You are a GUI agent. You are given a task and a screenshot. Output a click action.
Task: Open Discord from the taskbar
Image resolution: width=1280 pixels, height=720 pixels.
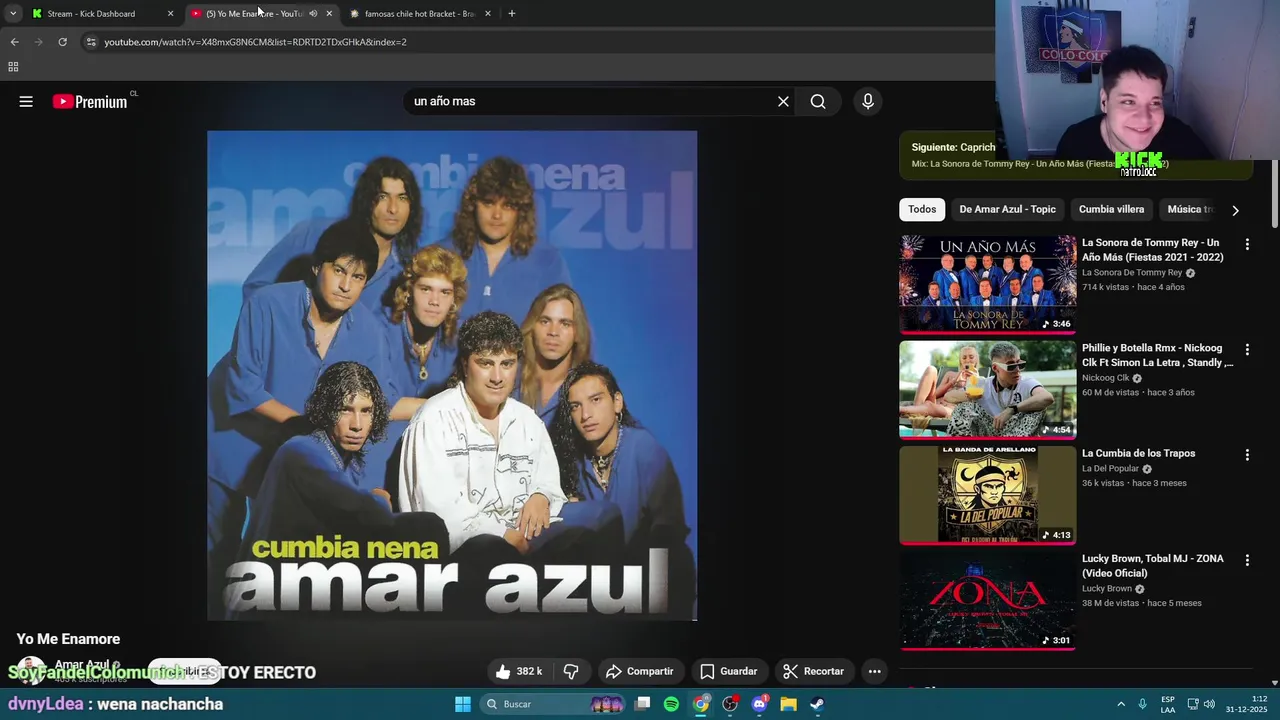pyautogui.click(x=759, y=704)
